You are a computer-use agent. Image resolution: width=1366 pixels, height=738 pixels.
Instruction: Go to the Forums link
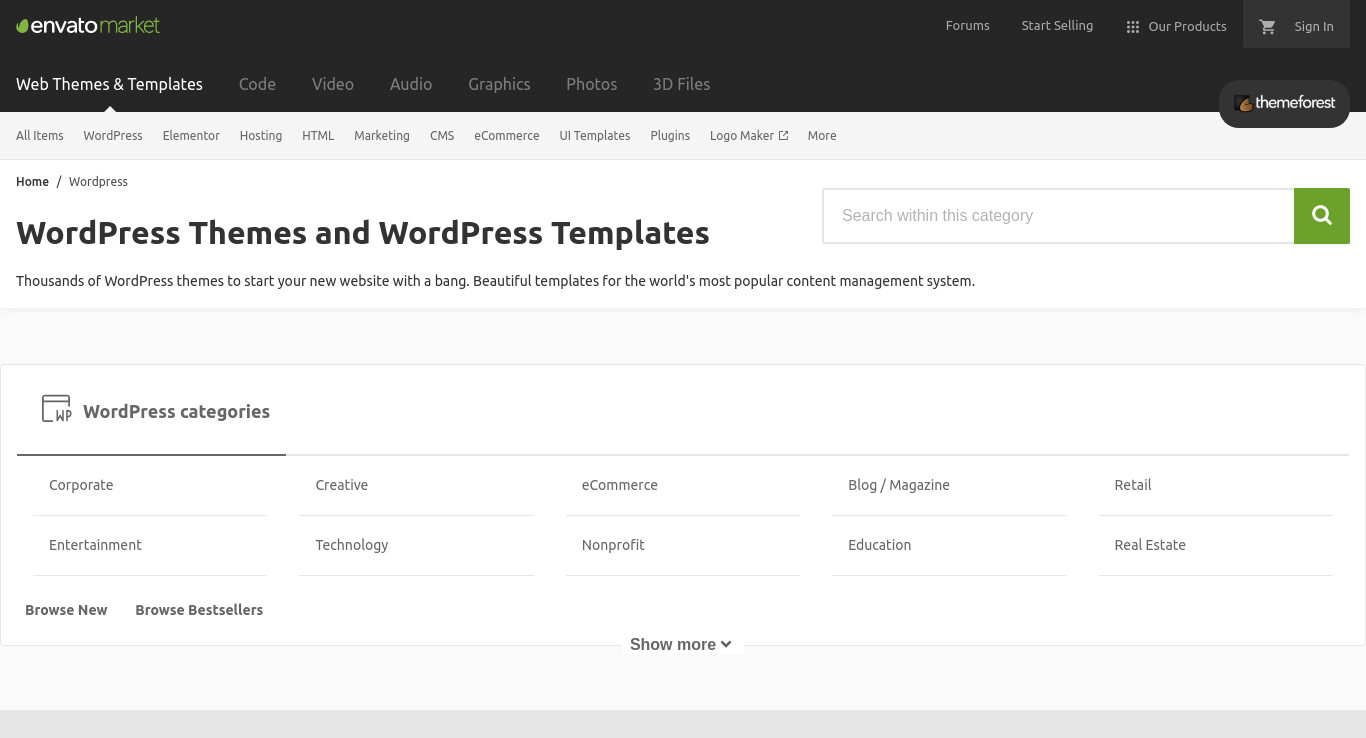pos(968,26)
